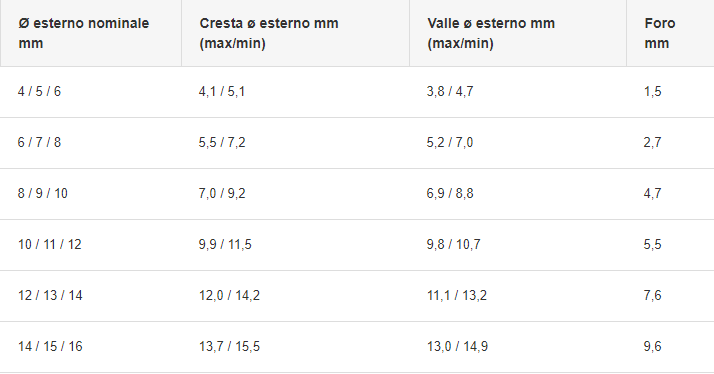Screen dimensions: 714x374
Task: Select the '10 / 11 / 12' row
Action: point(357,245)
